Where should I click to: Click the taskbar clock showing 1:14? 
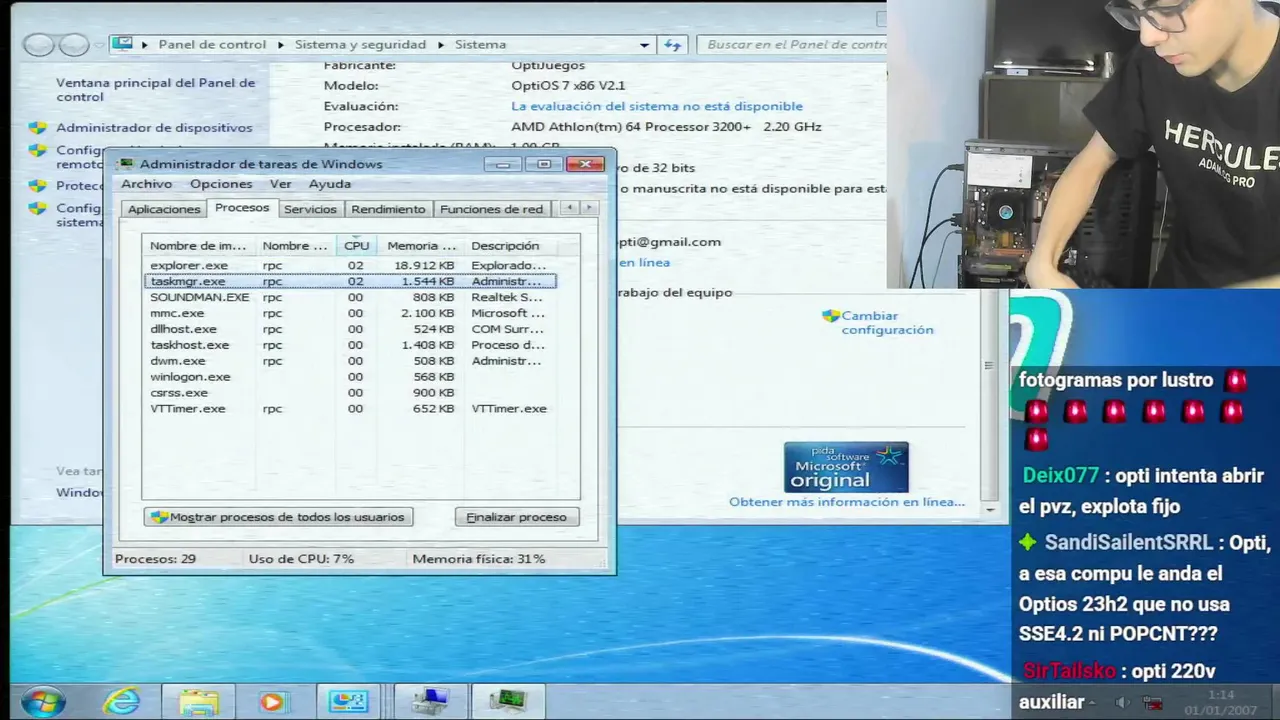[1221, 695]
